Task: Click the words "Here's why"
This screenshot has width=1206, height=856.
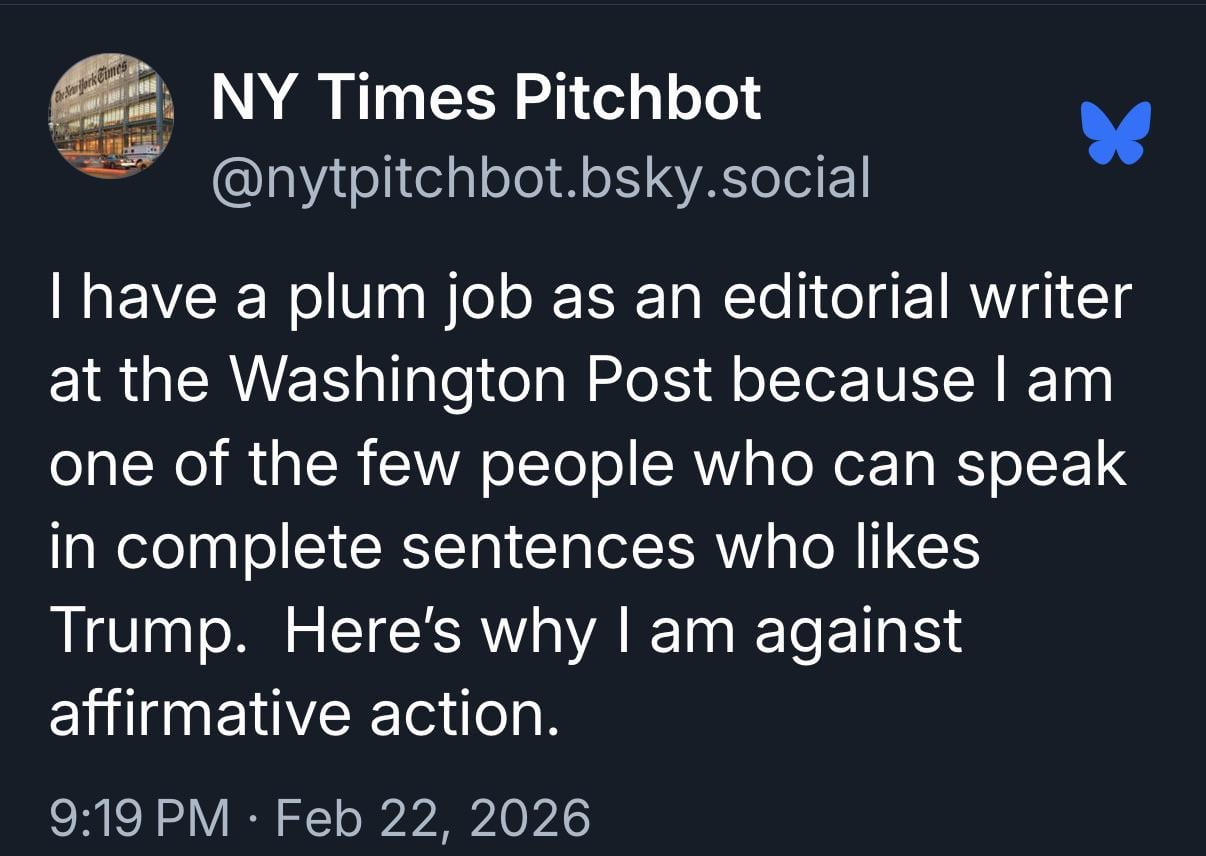Action: point(439,630)
